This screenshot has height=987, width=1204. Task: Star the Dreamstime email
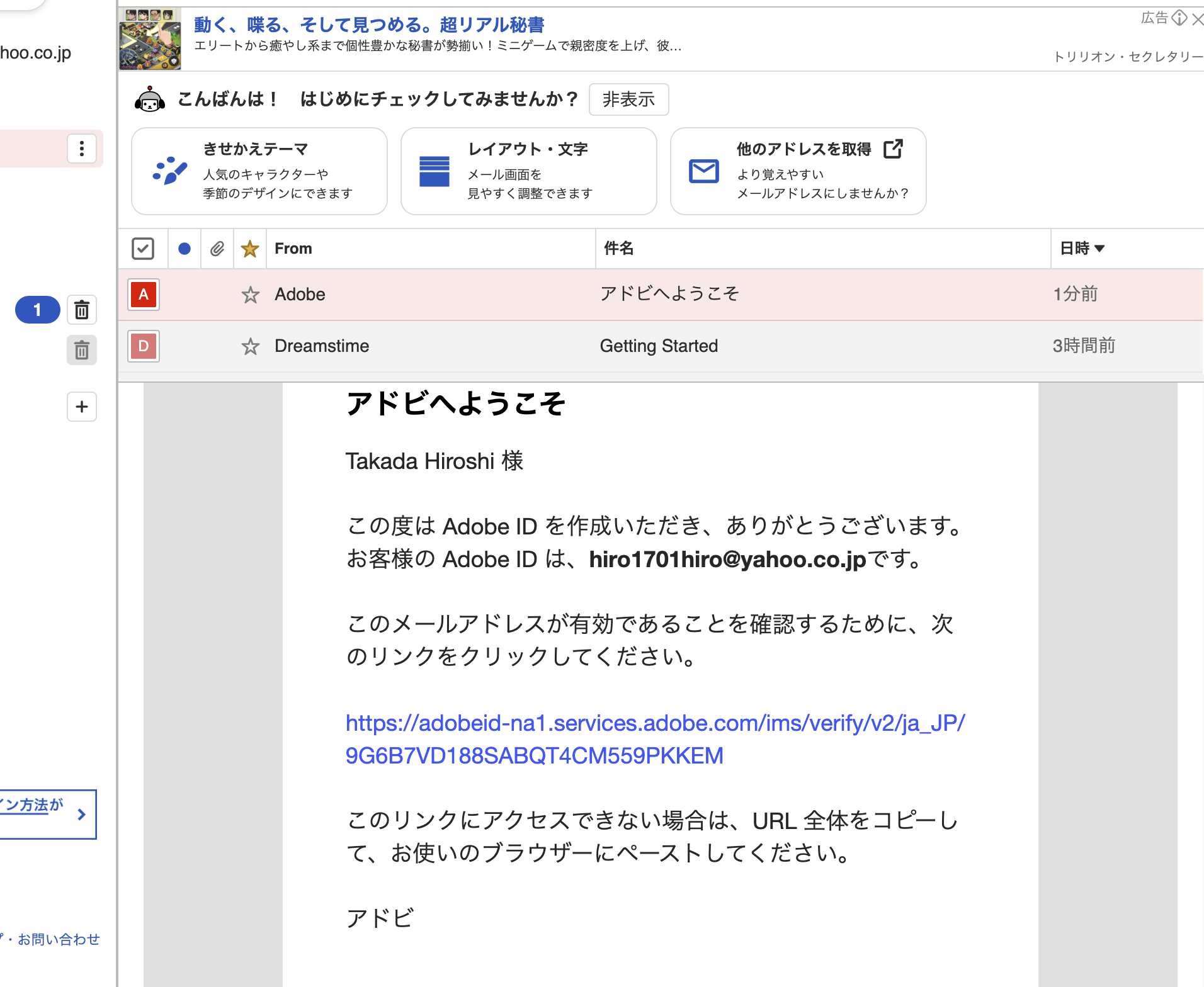click(251, 346)
